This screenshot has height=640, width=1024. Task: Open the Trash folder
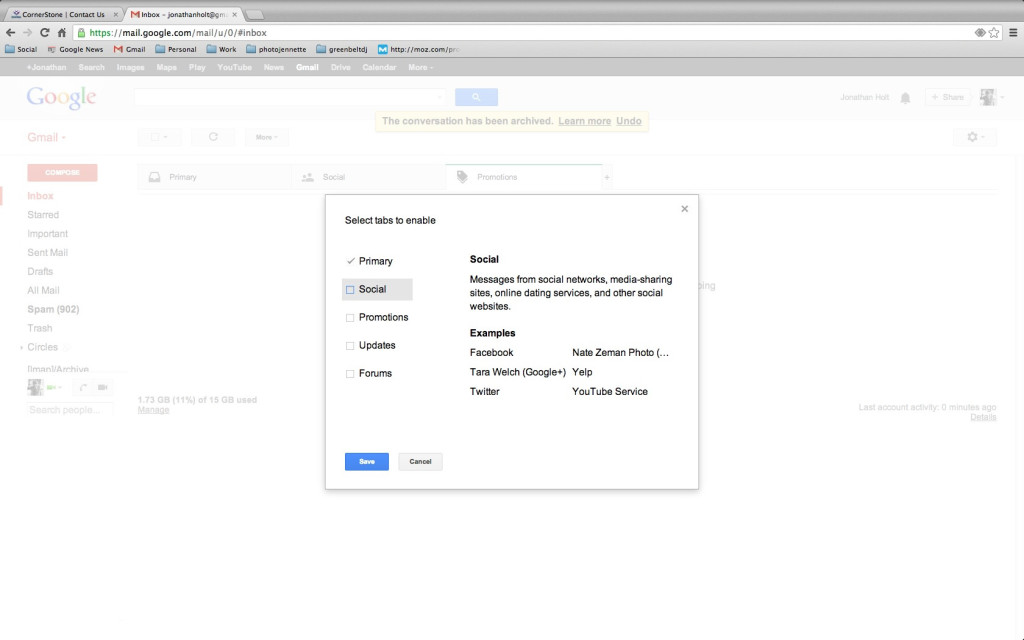point(40,328)
